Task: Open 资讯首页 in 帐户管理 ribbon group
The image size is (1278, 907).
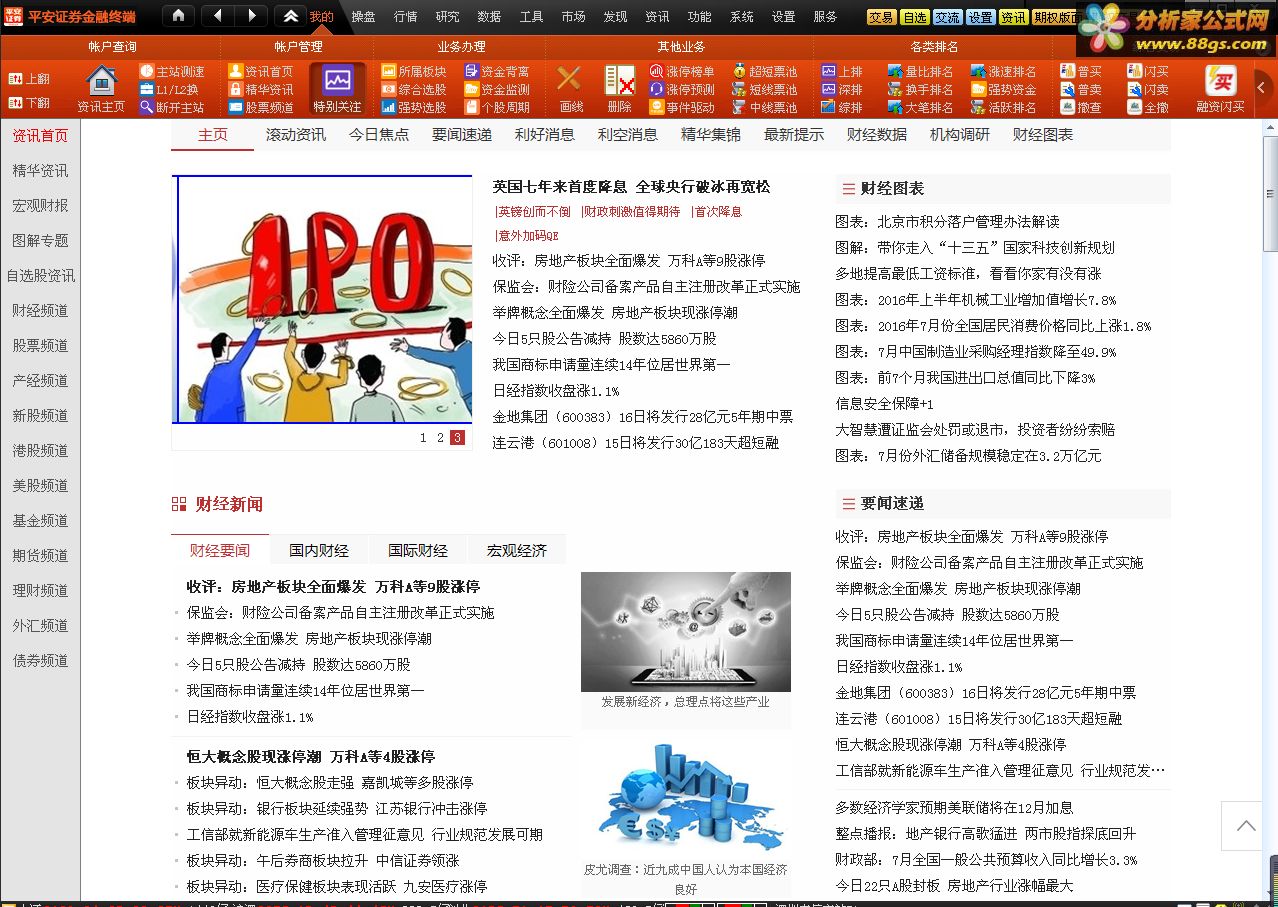Action: (x=261, y=71)
